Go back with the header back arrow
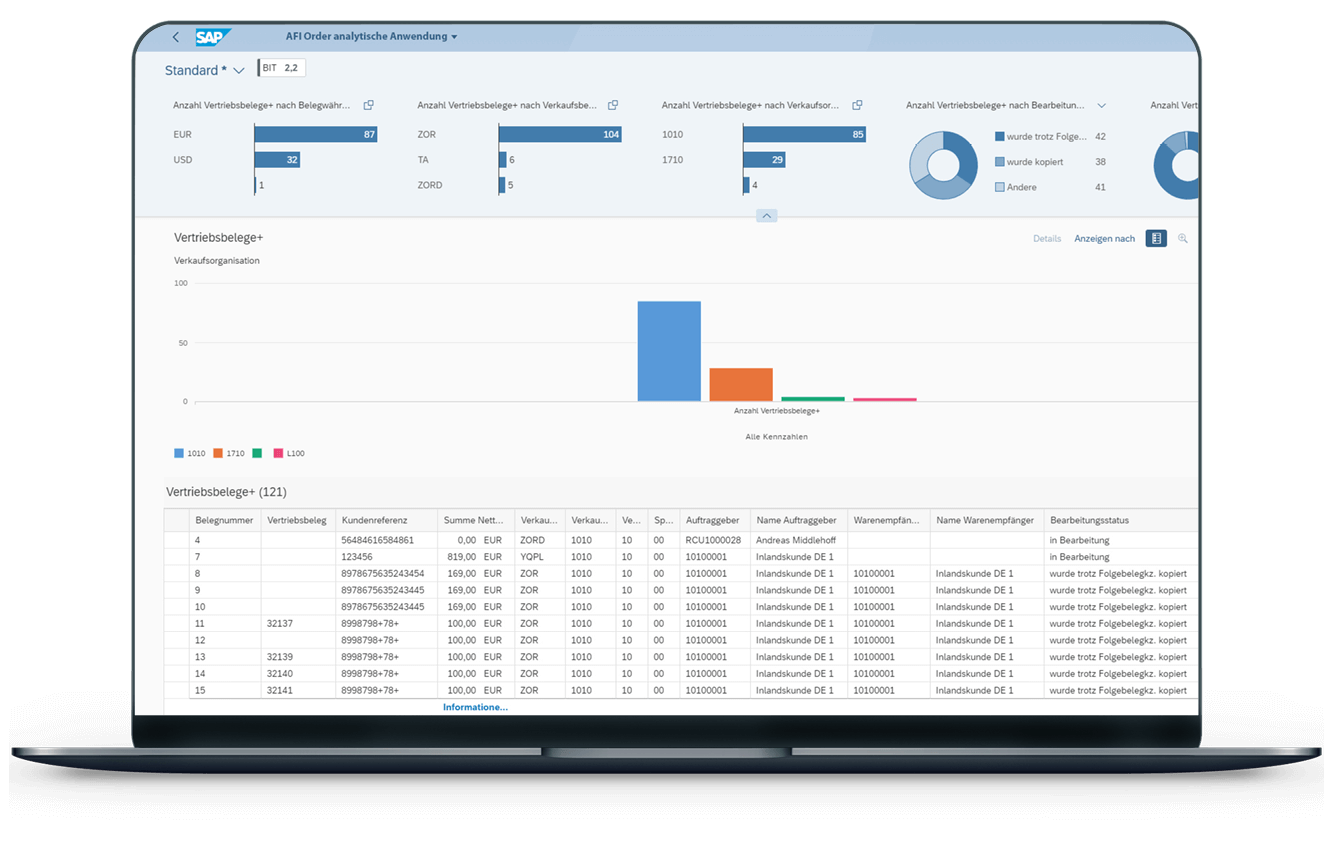Screen dimensions: 1333x844 (x=176, y=37)
